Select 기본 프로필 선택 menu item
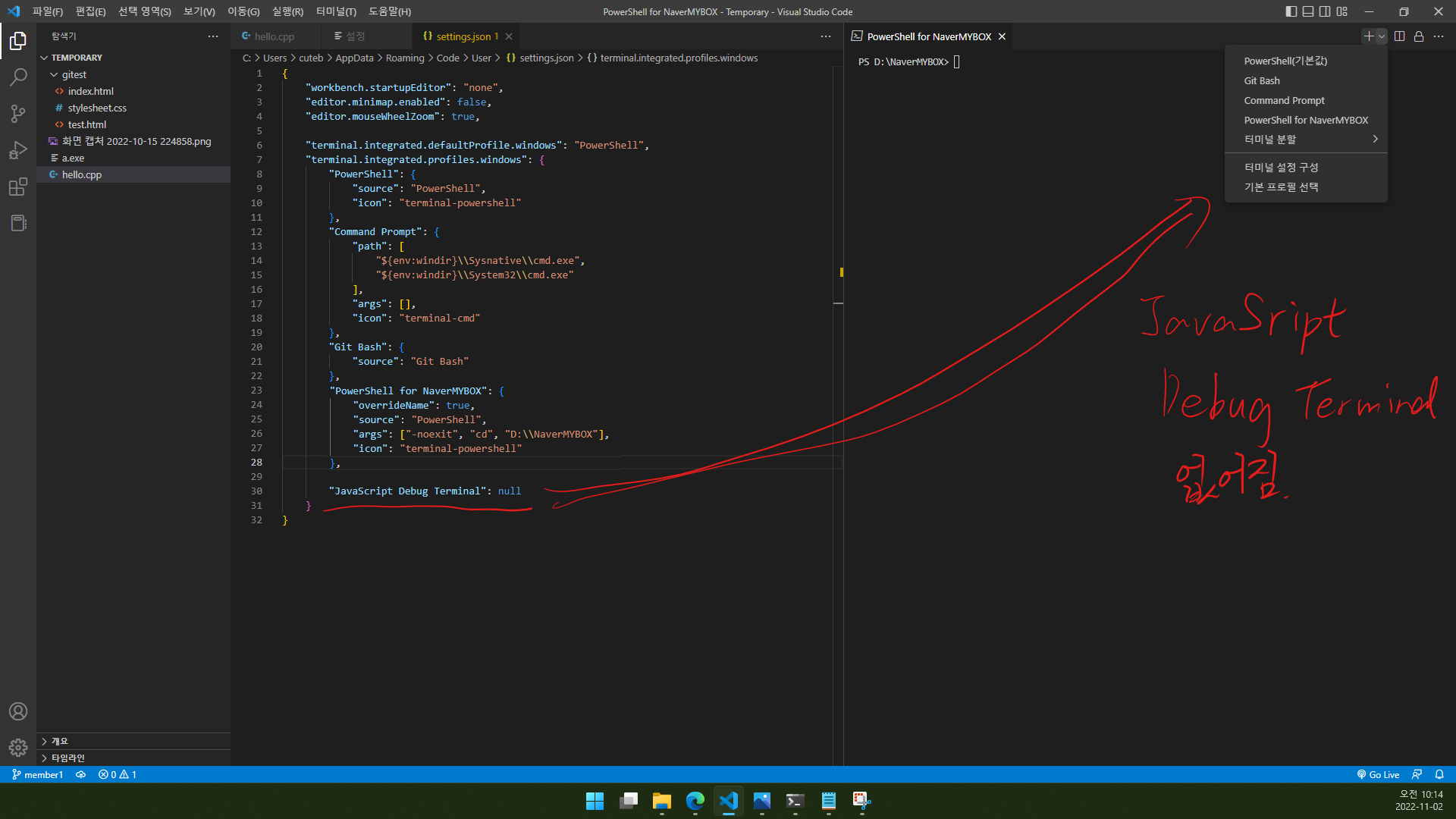 [1306, 187]
